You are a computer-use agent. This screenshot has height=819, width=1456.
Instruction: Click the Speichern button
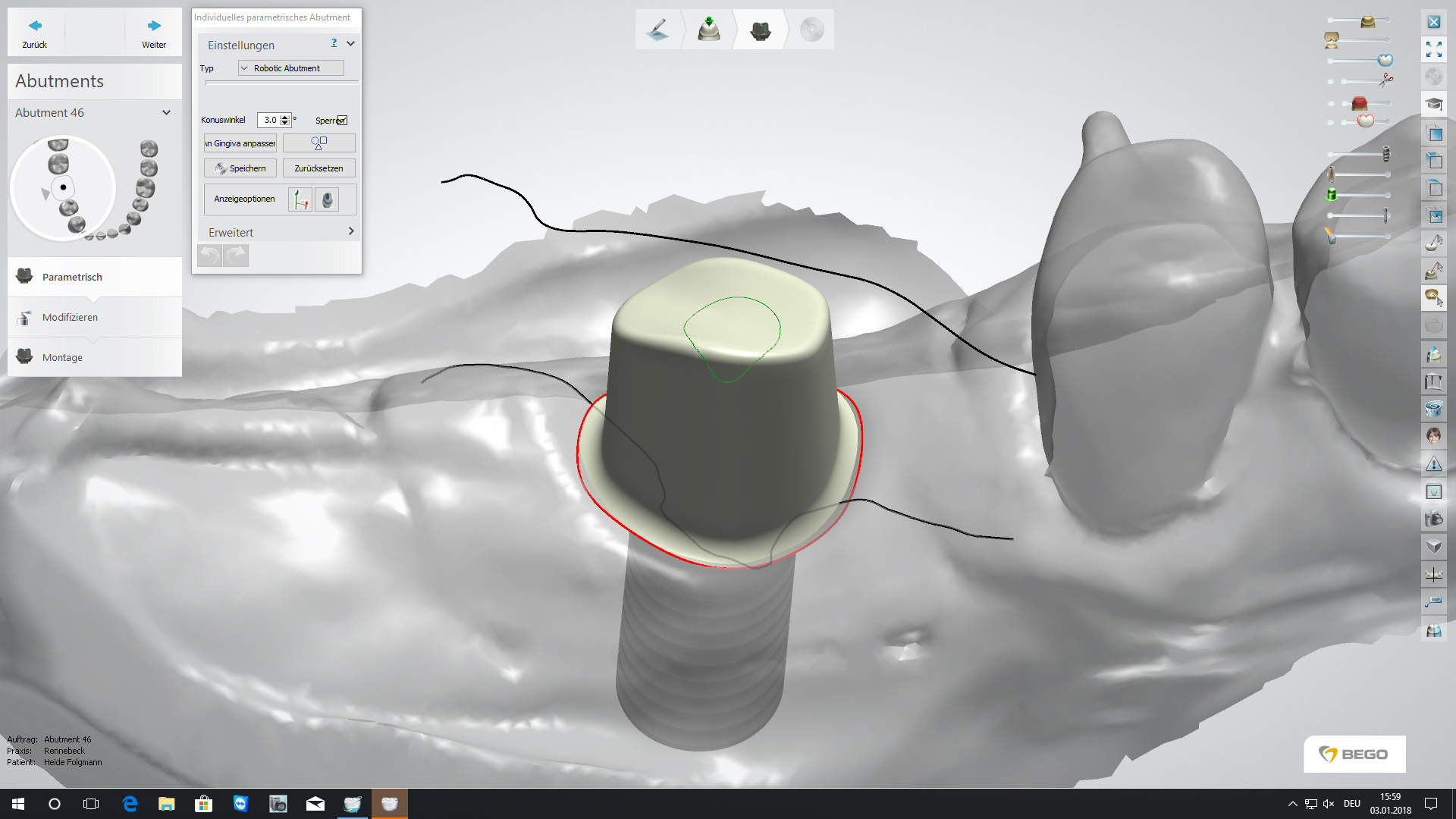(240, 168)
